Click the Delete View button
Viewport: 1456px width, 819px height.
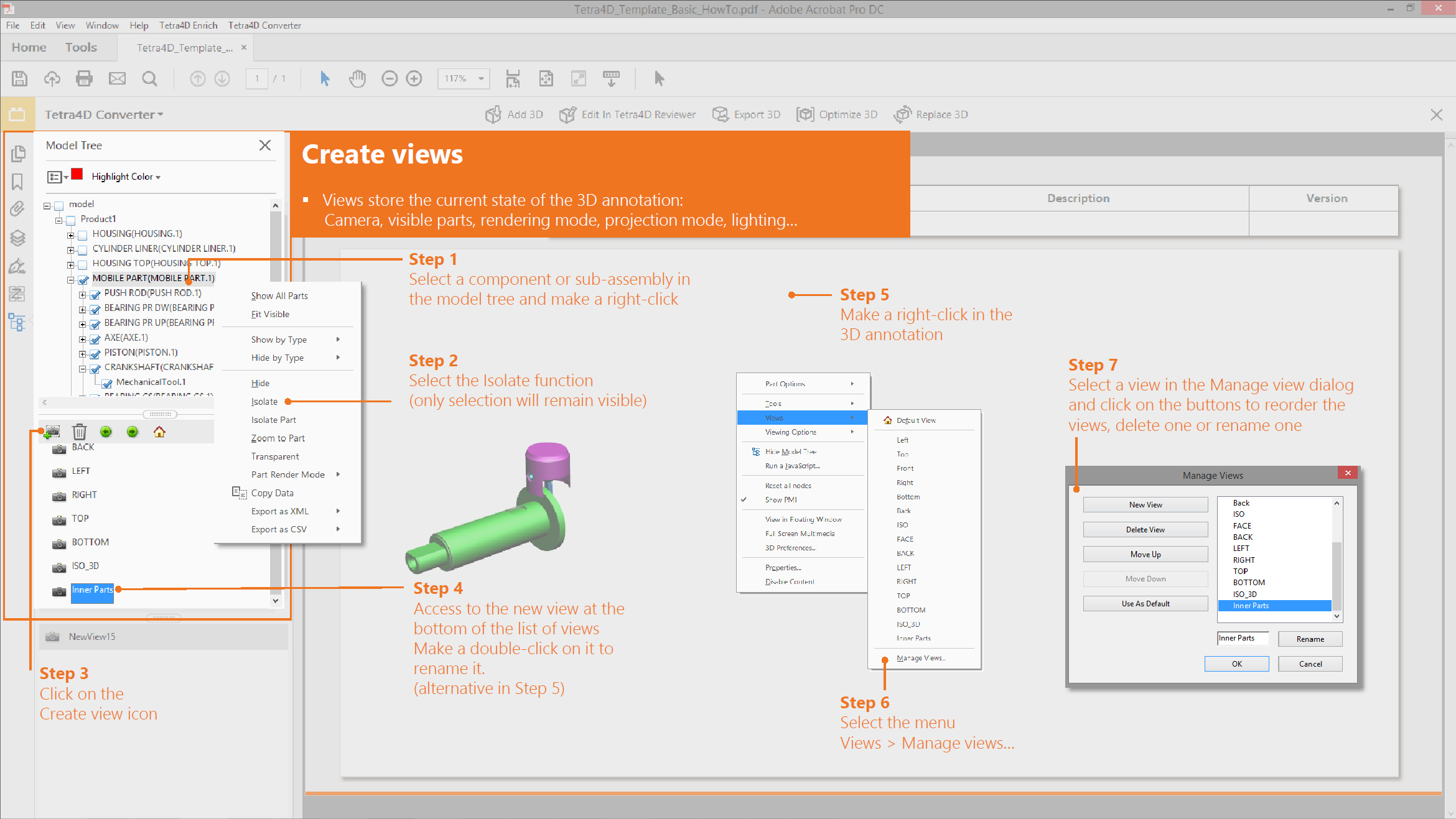1146,529
